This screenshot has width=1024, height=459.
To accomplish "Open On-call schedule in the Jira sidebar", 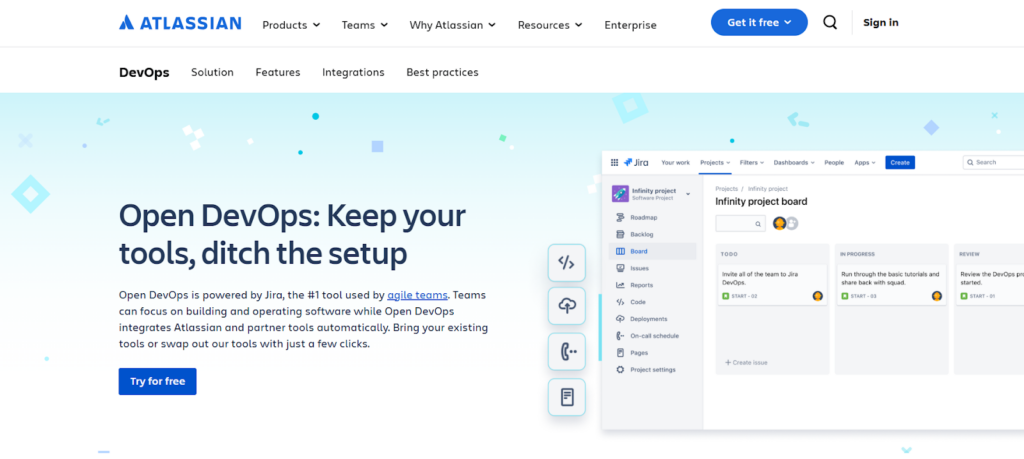I will pos(647,336).
